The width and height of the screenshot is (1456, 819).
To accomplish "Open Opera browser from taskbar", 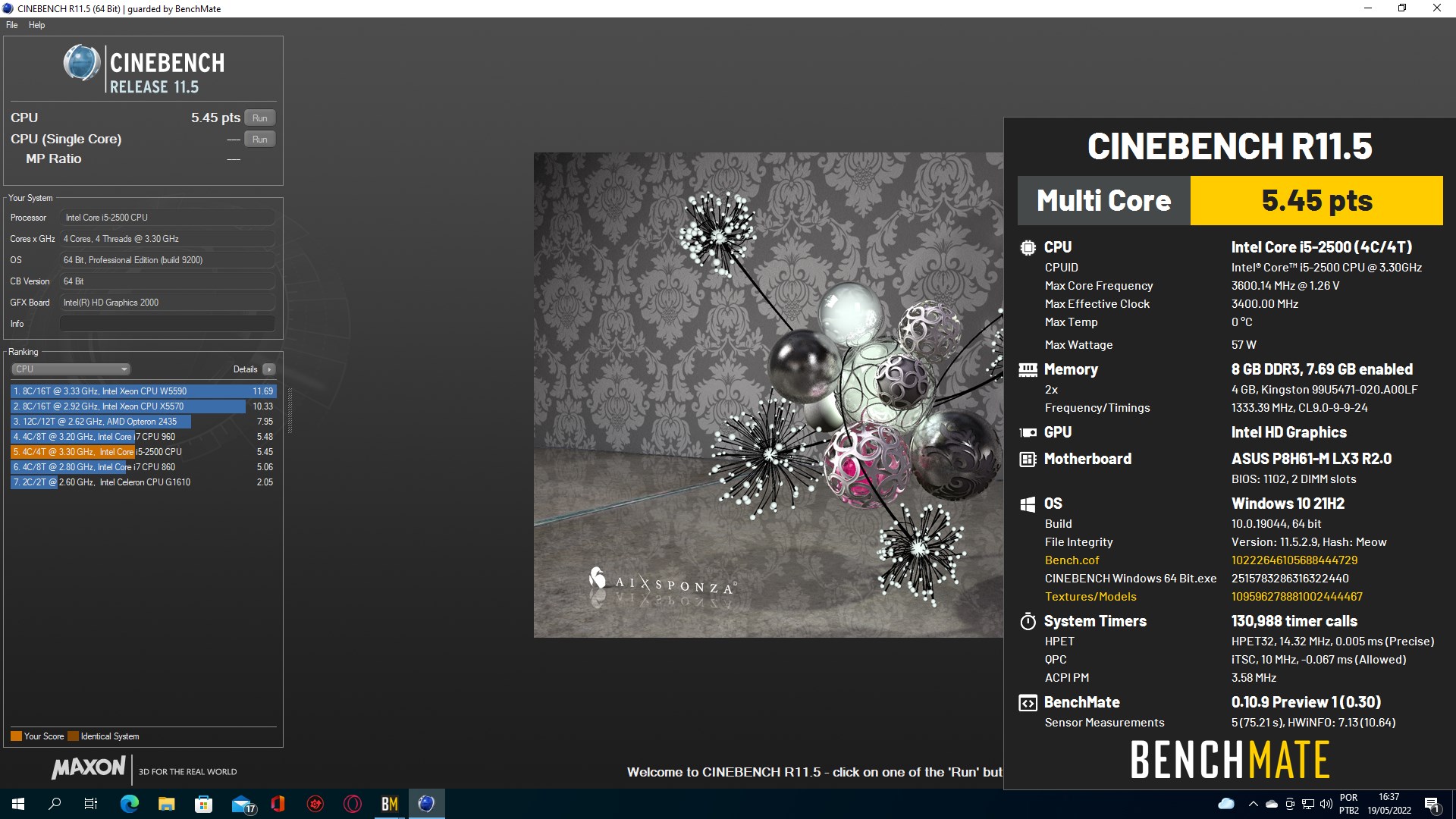I will coord(353,804).
